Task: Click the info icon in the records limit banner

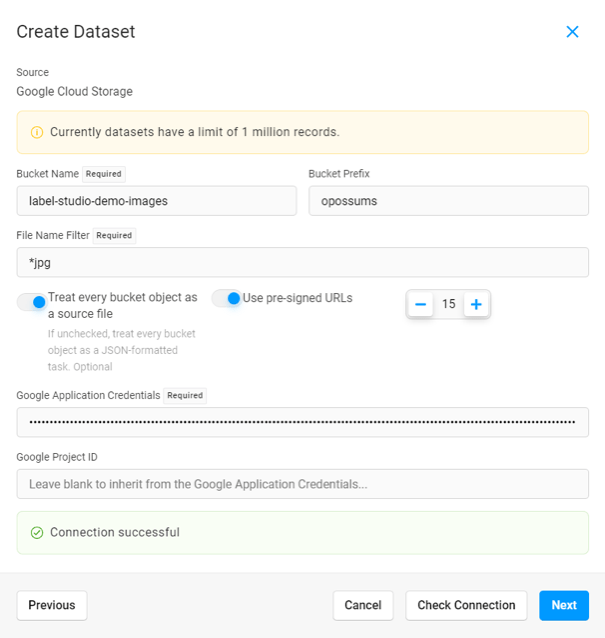Action: [37, 132]
